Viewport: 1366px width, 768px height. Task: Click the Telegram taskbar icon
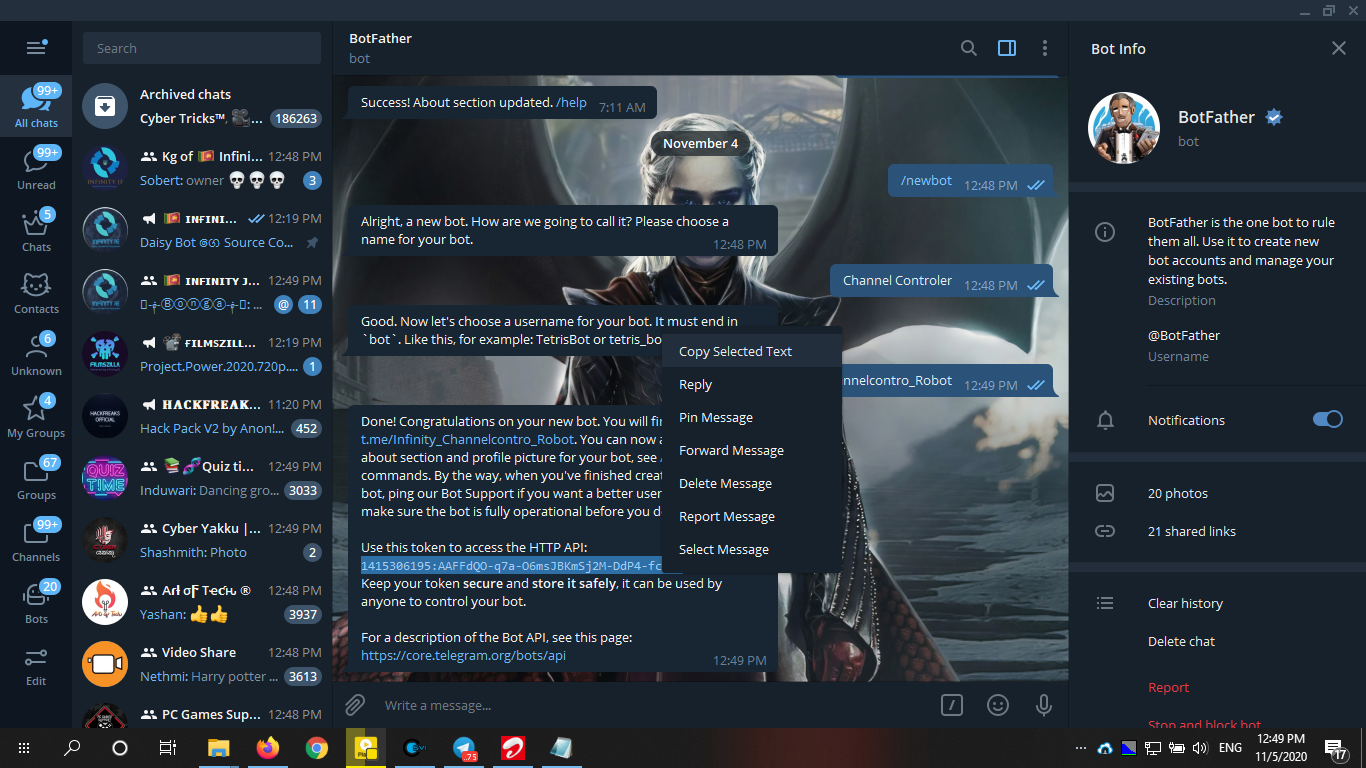464,747
